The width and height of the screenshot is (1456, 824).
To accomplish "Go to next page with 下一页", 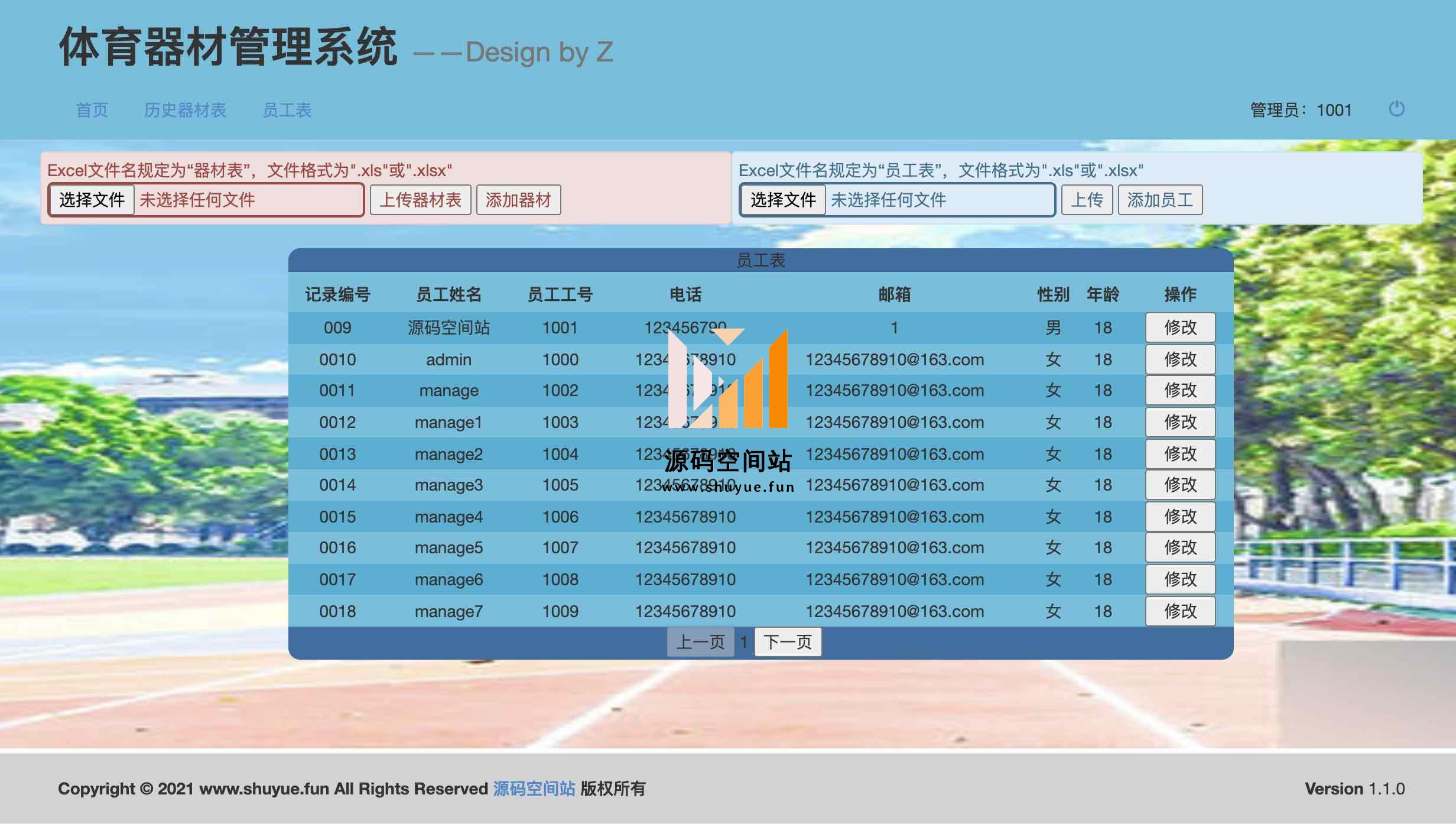I will tap(788, 642).
